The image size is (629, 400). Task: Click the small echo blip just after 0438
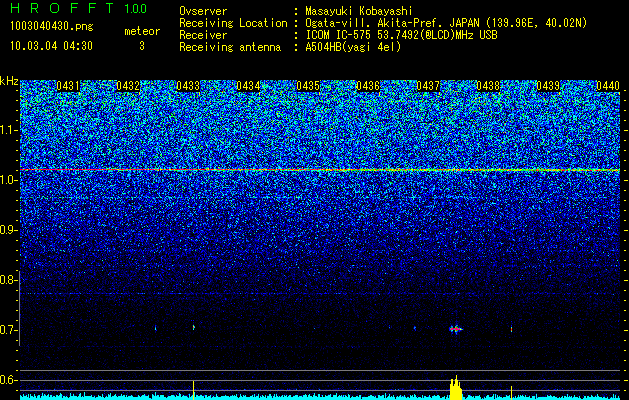[x=511, y=329]
